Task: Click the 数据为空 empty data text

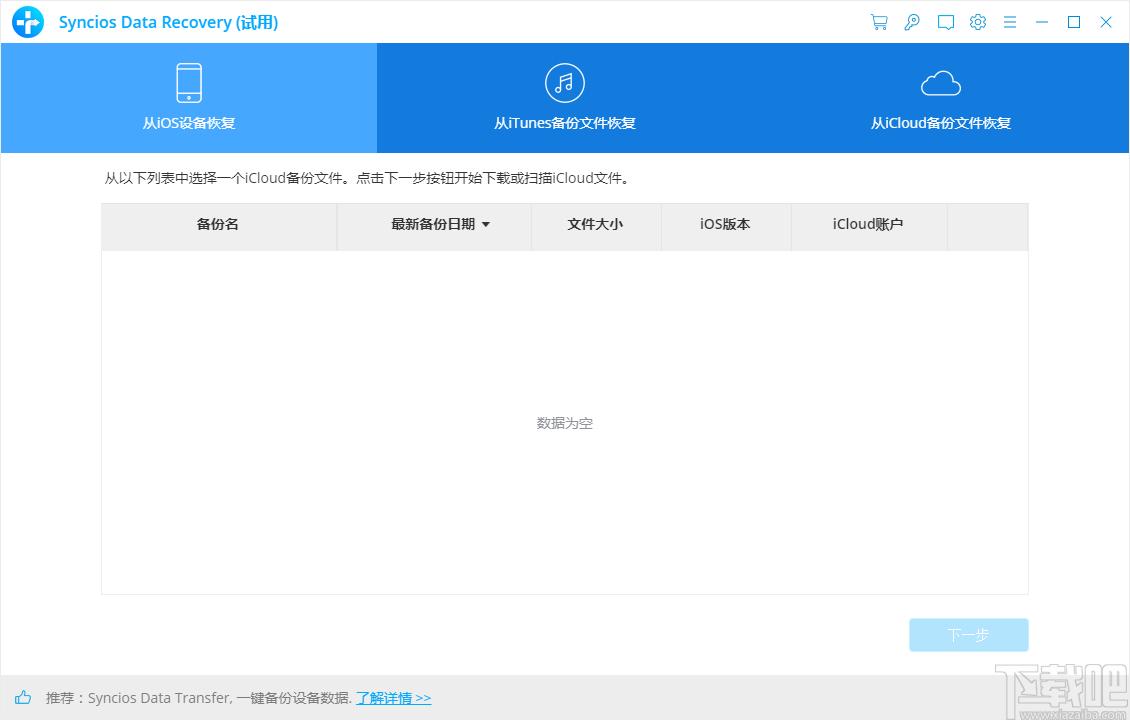Action: (564, 423)
